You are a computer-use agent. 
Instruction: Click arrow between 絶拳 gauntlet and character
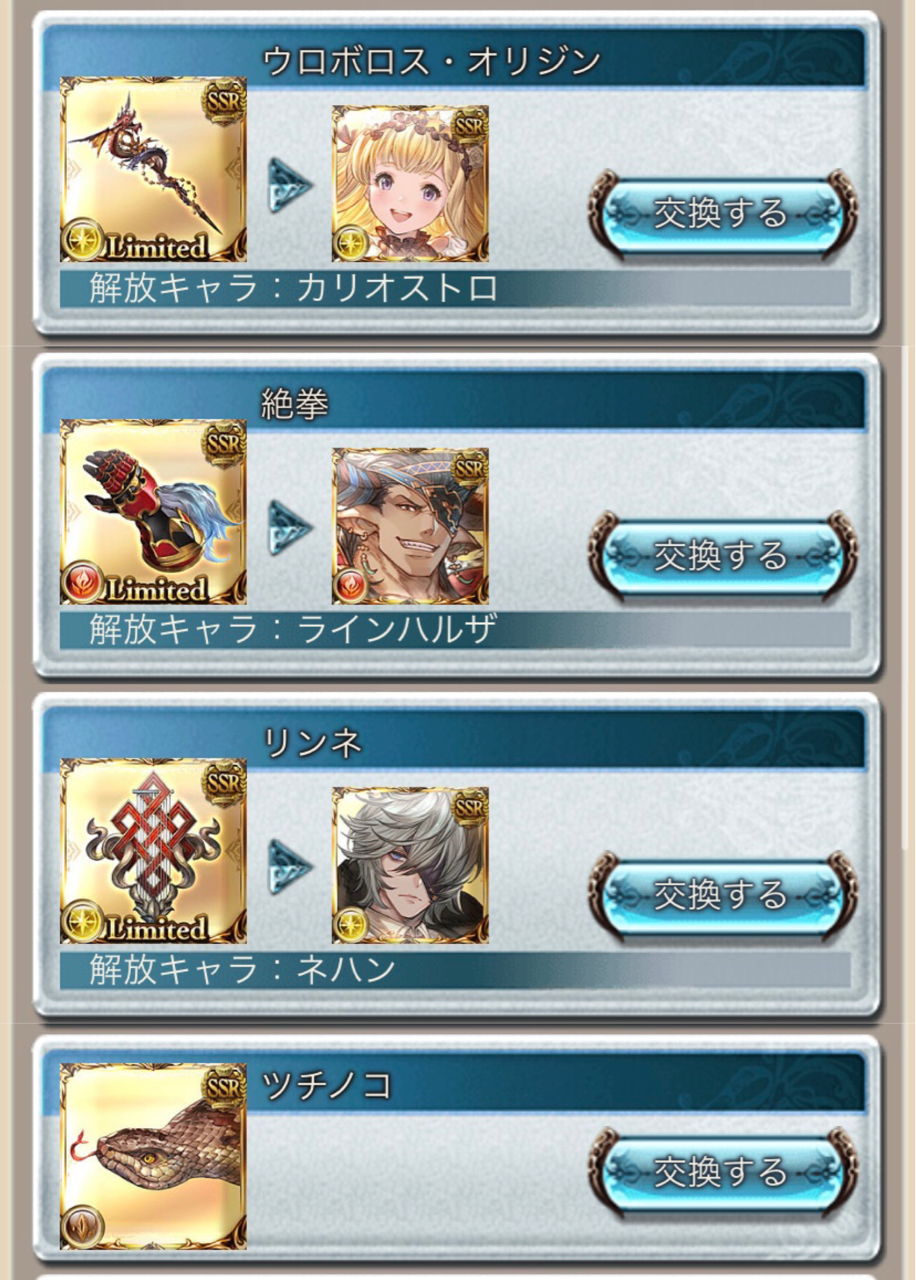pos(290,528)
